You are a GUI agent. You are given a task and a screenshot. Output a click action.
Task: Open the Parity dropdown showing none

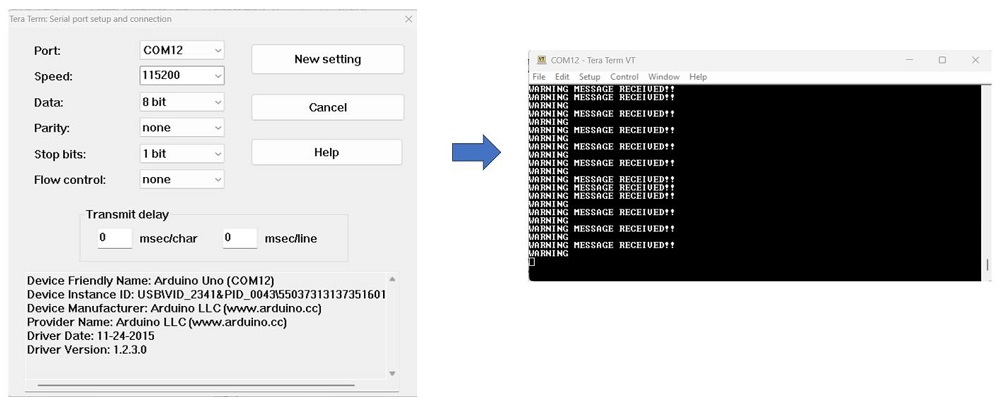point(182,128)
